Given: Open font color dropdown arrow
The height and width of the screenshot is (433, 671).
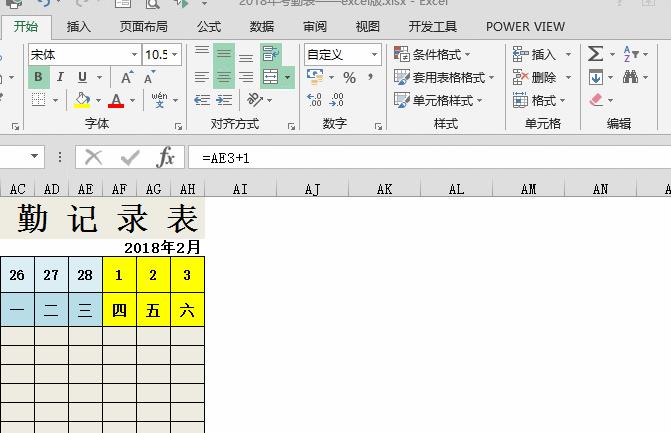Looking at the screenshot, I should pos(132,101).
